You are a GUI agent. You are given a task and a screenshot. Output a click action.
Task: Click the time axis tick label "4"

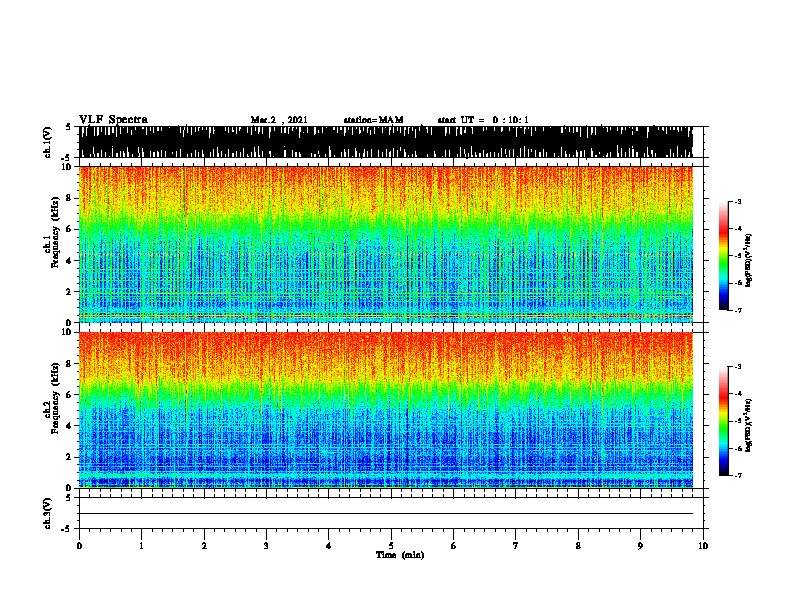[329, 546]
